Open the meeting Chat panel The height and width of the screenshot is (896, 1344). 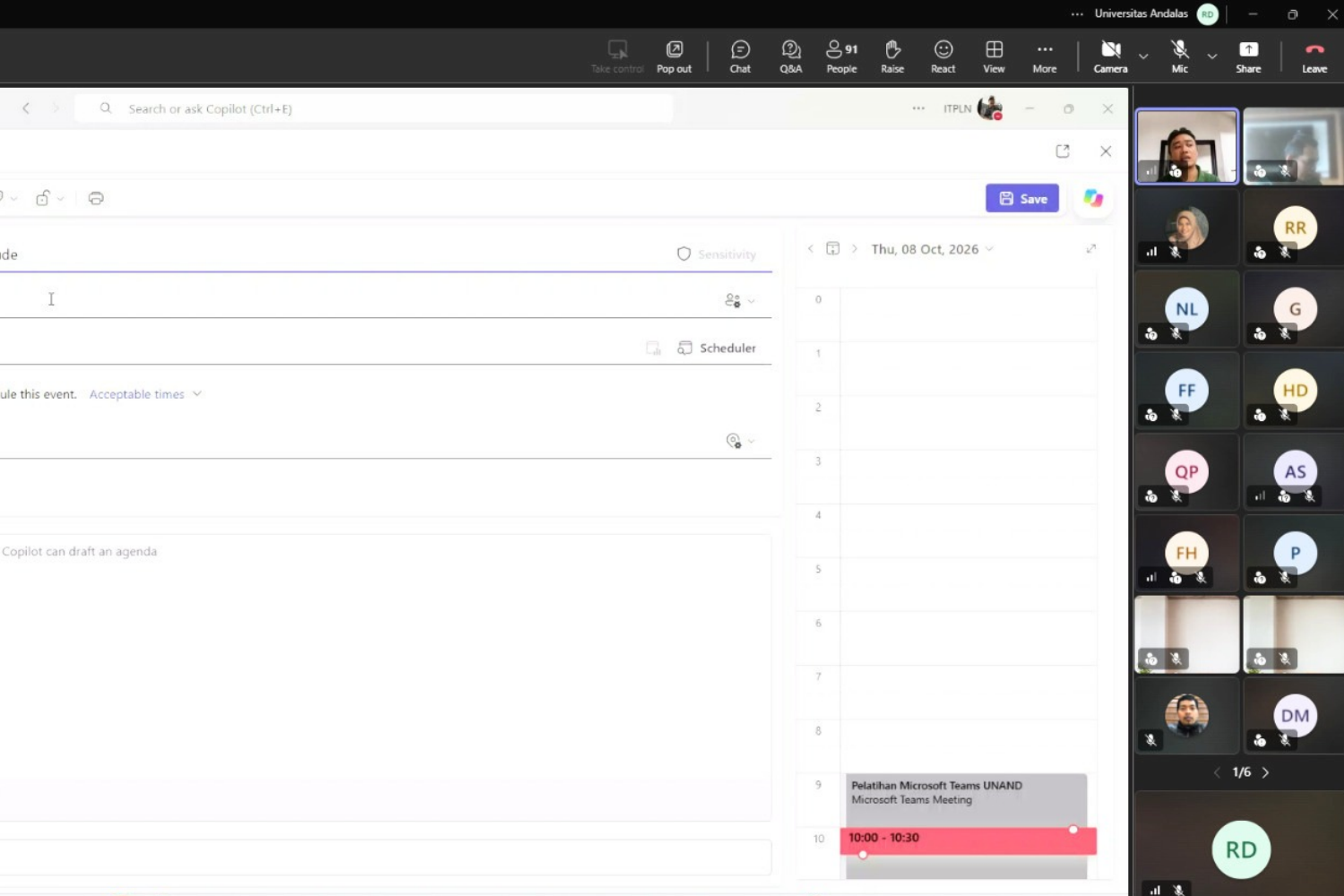click(x=740, y=56)
